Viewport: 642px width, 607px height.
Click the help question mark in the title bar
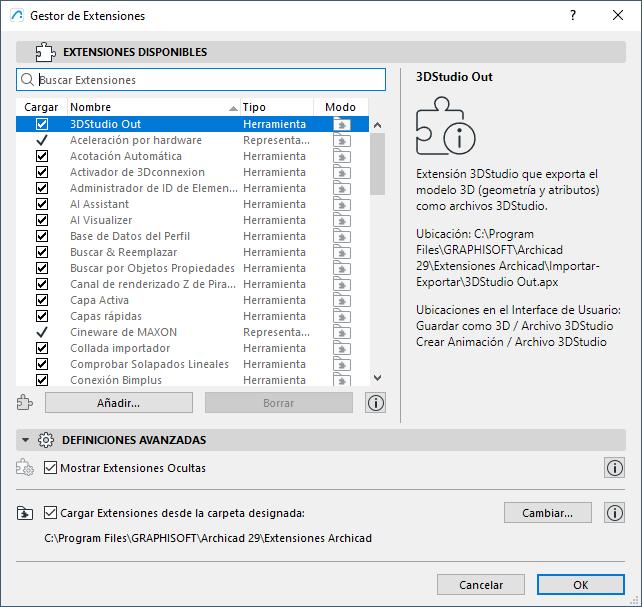point(573,16)
